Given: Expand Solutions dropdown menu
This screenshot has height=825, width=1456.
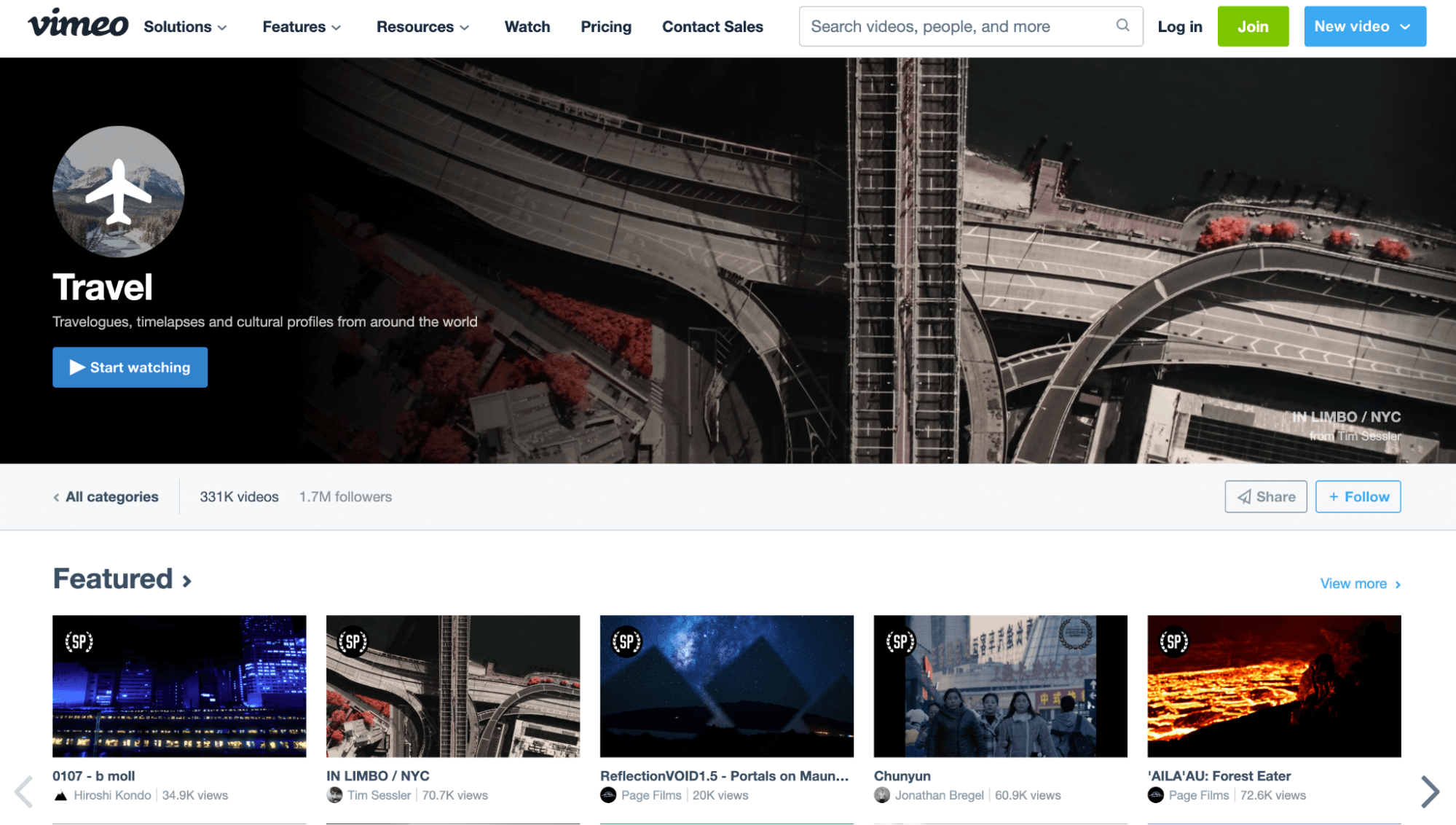Looking at the screenshot, I should click(x=185, y=27).
